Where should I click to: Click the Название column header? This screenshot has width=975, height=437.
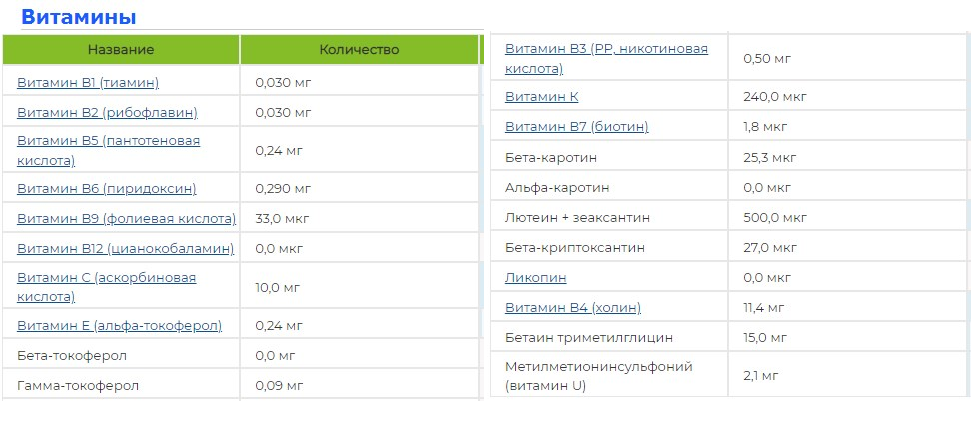point(121,49)
